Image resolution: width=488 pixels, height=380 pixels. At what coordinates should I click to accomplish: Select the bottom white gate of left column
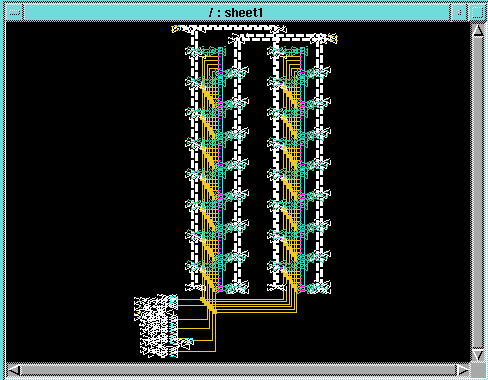tap(195, 287)
